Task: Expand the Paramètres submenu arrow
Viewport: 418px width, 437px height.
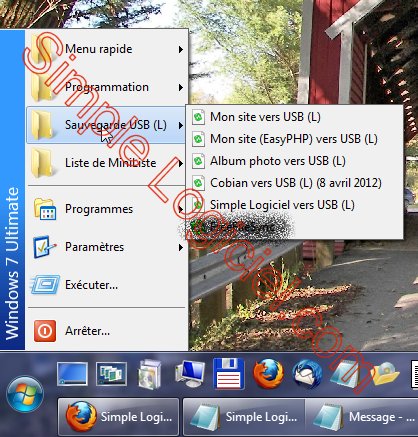Action: point(181,247)
